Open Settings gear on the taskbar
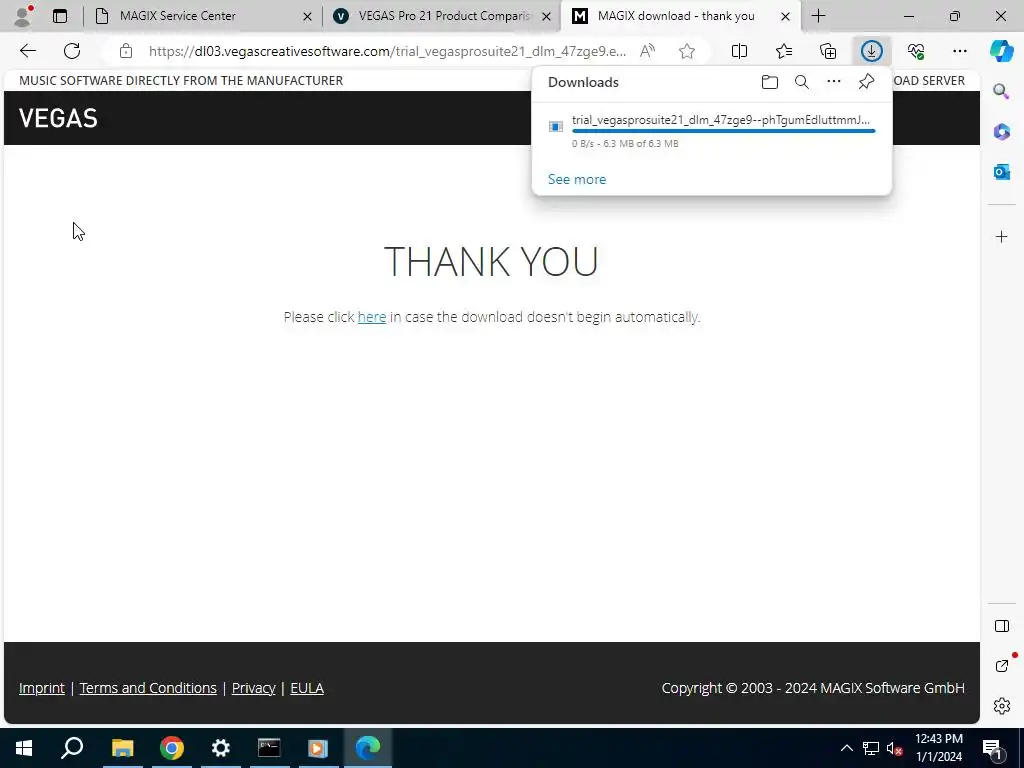 point(220,748)
